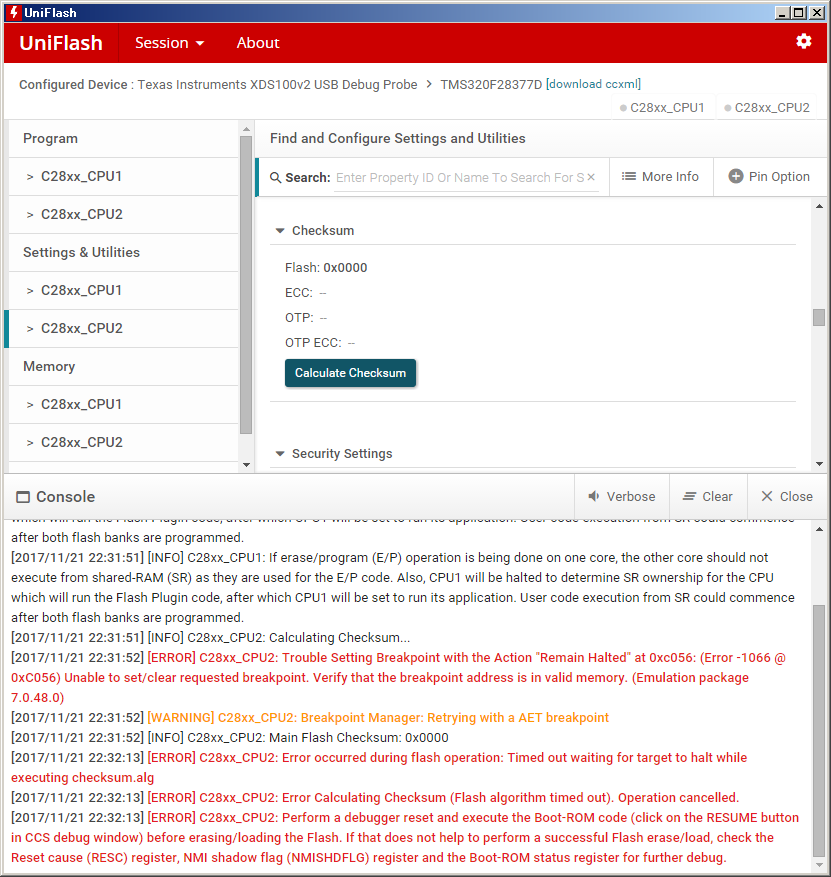Image resolution: width=831 pixels, height=877 pixels.
Task: Click the sidebar scroll up arrow
Action: (x=246, y=129)
